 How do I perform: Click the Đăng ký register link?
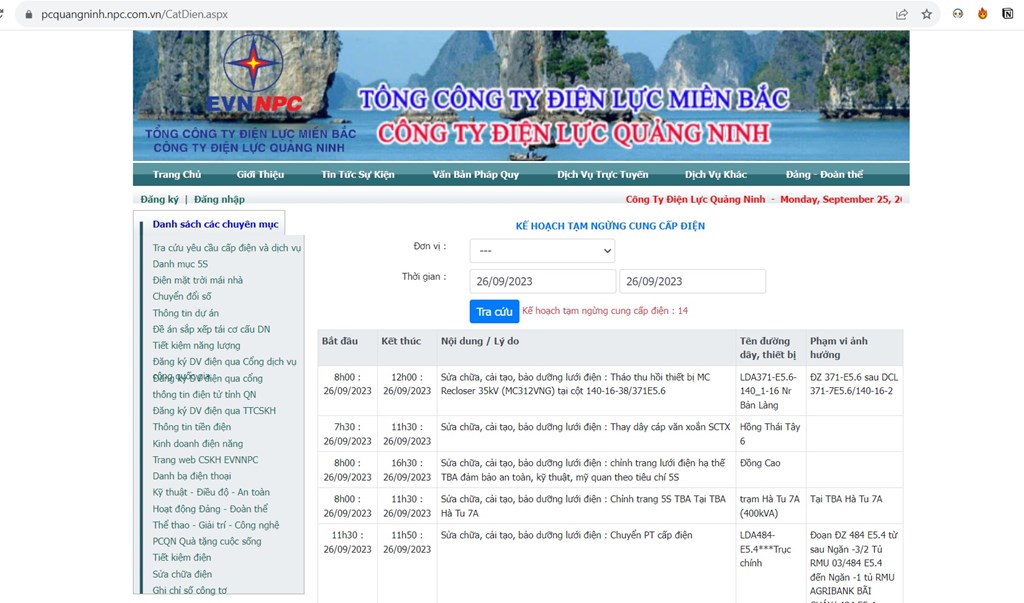coord(159,200)
